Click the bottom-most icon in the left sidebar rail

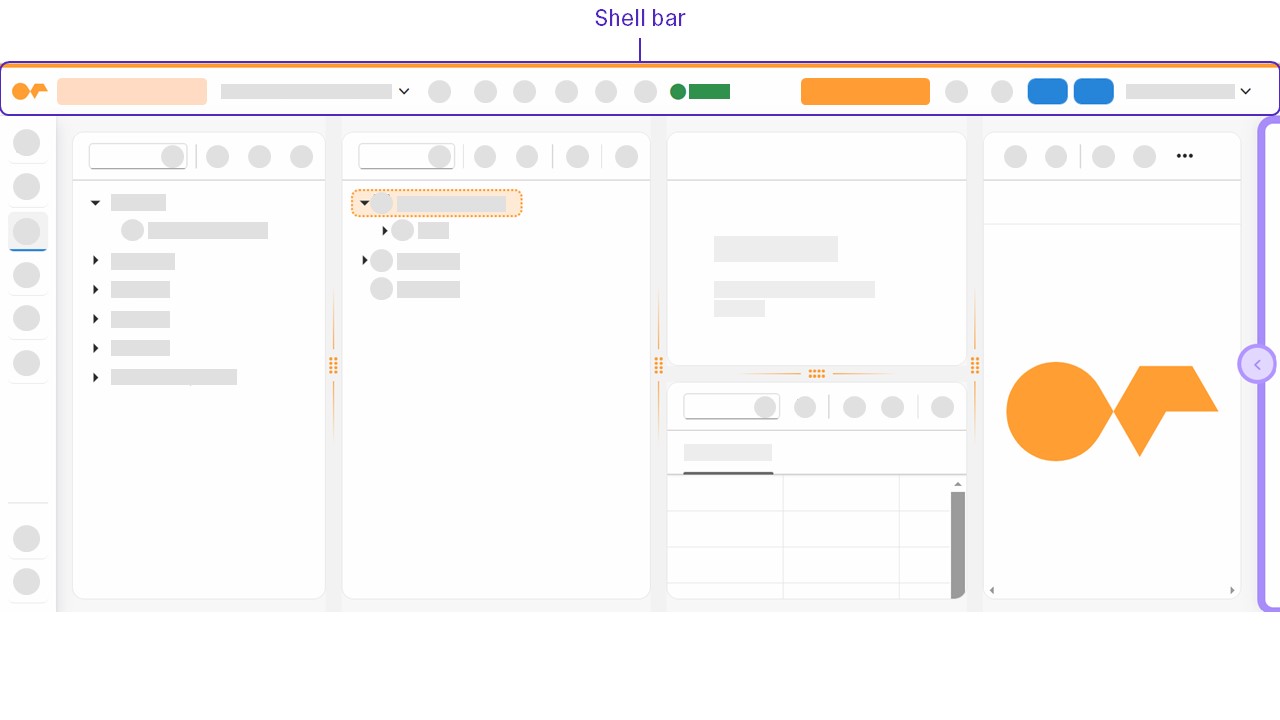pos(27,581)
